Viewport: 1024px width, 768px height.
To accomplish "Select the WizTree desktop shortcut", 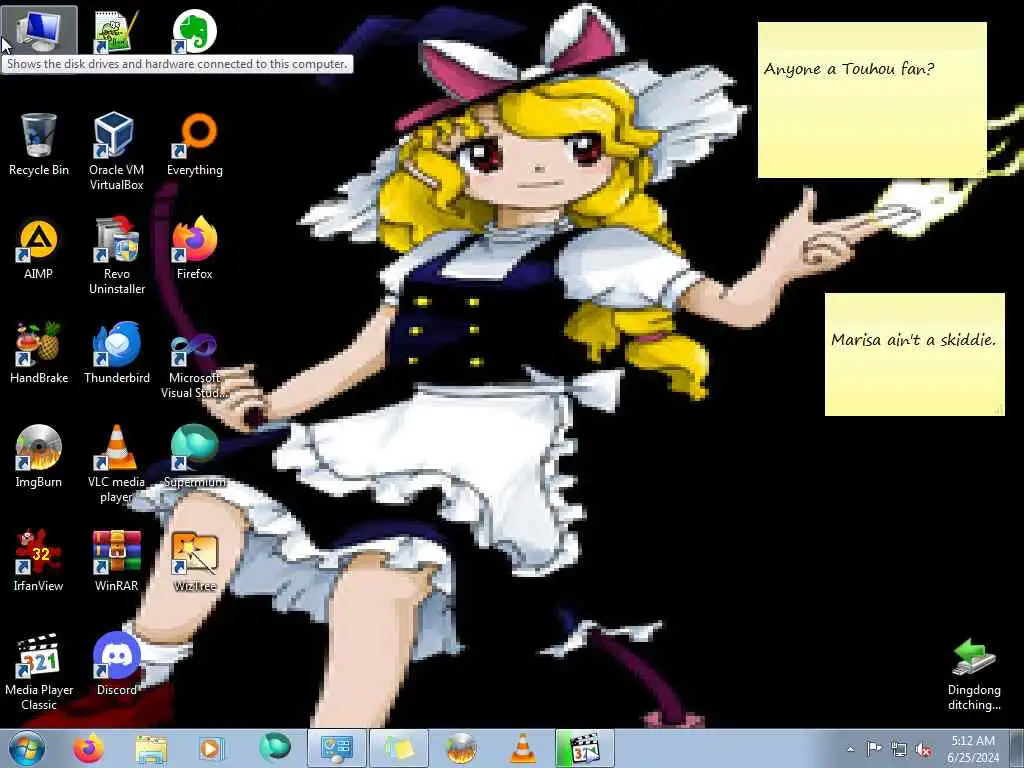I will tap(195, 560).
